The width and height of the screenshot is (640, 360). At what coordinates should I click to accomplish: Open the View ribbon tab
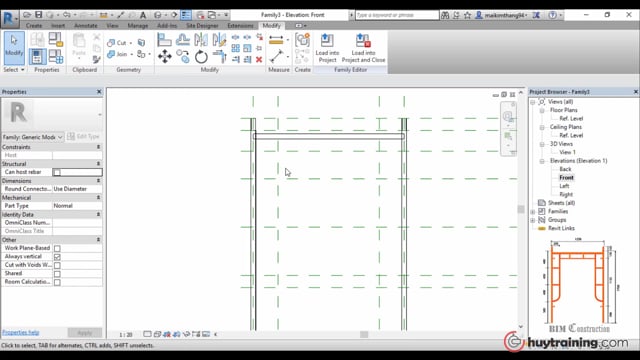(112, 26)
